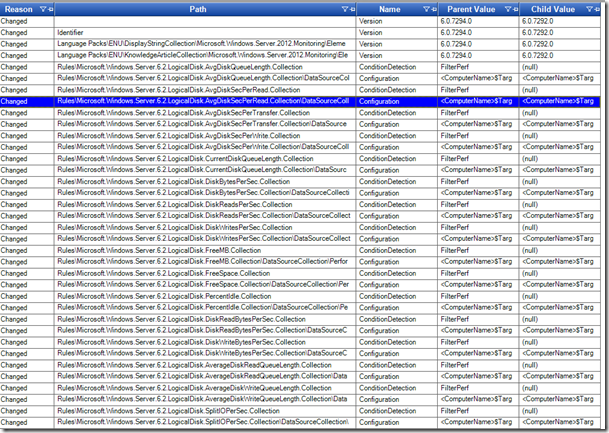609x433 pixels.
Task: Select the CurrentDiskQueueLength.Collection rule path
Action: coord(205,158)
